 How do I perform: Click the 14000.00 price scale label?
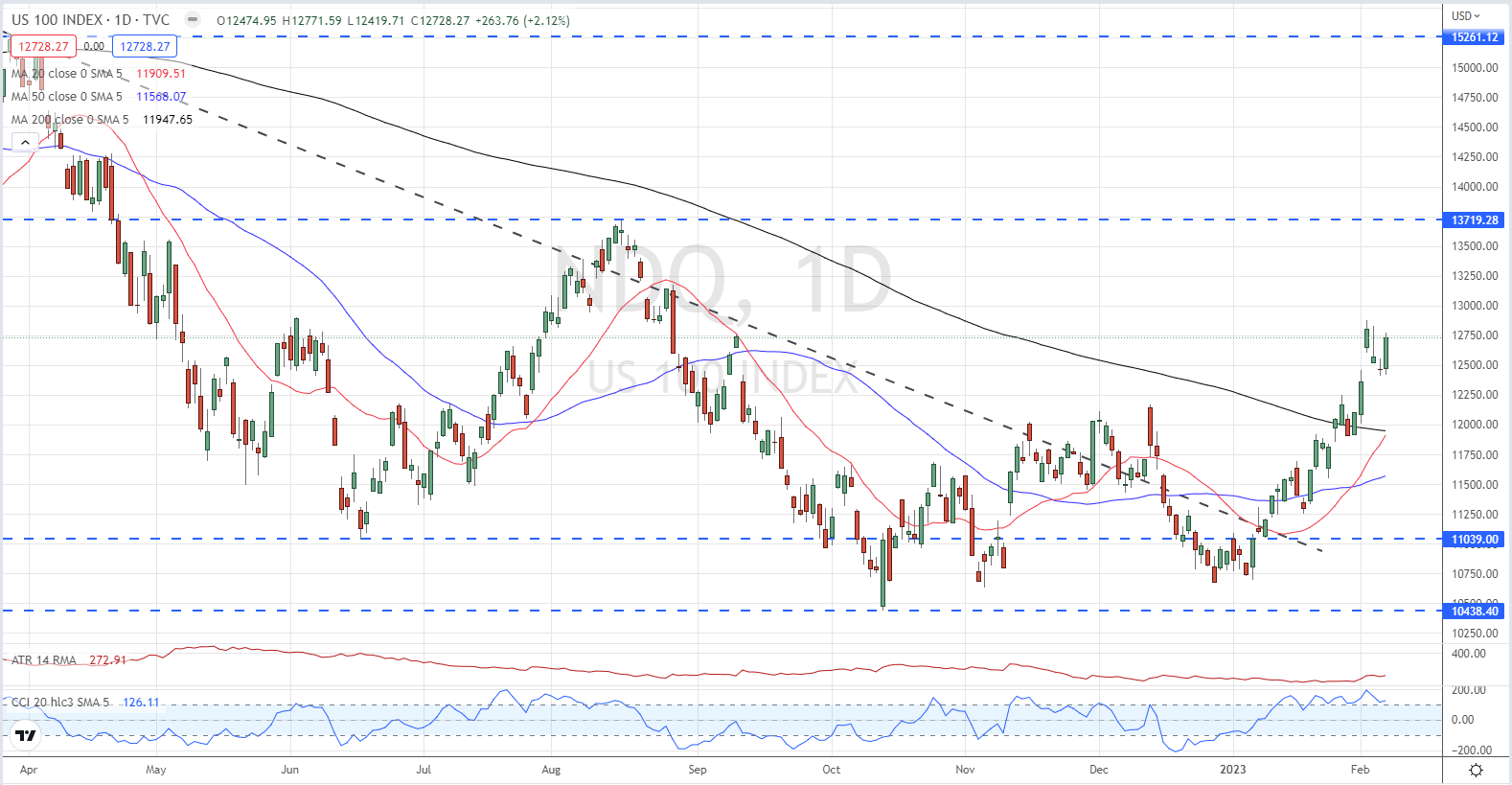(x=1476, y=187)
